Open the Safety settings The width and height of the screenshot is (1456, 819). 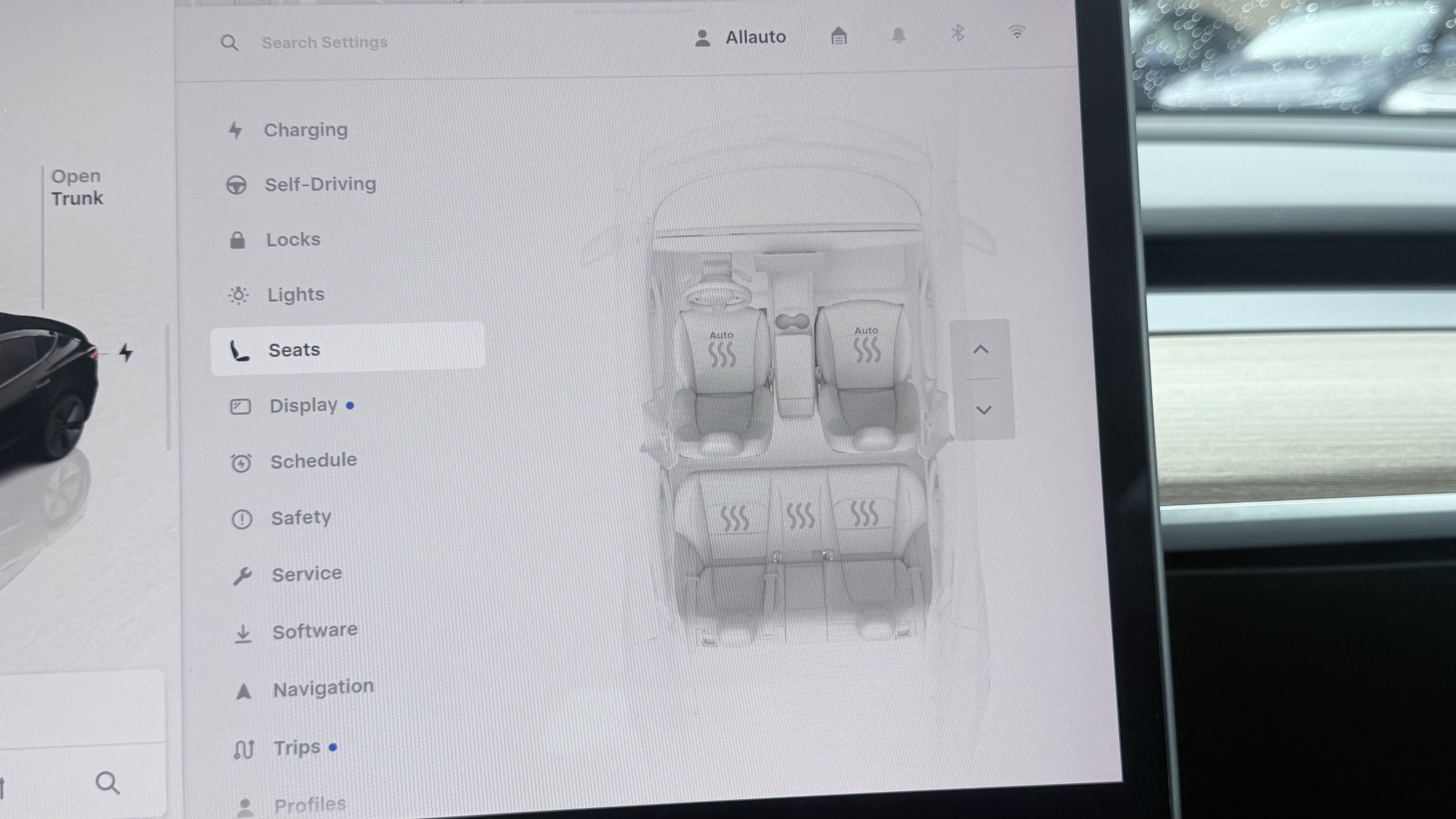[301, 517]
